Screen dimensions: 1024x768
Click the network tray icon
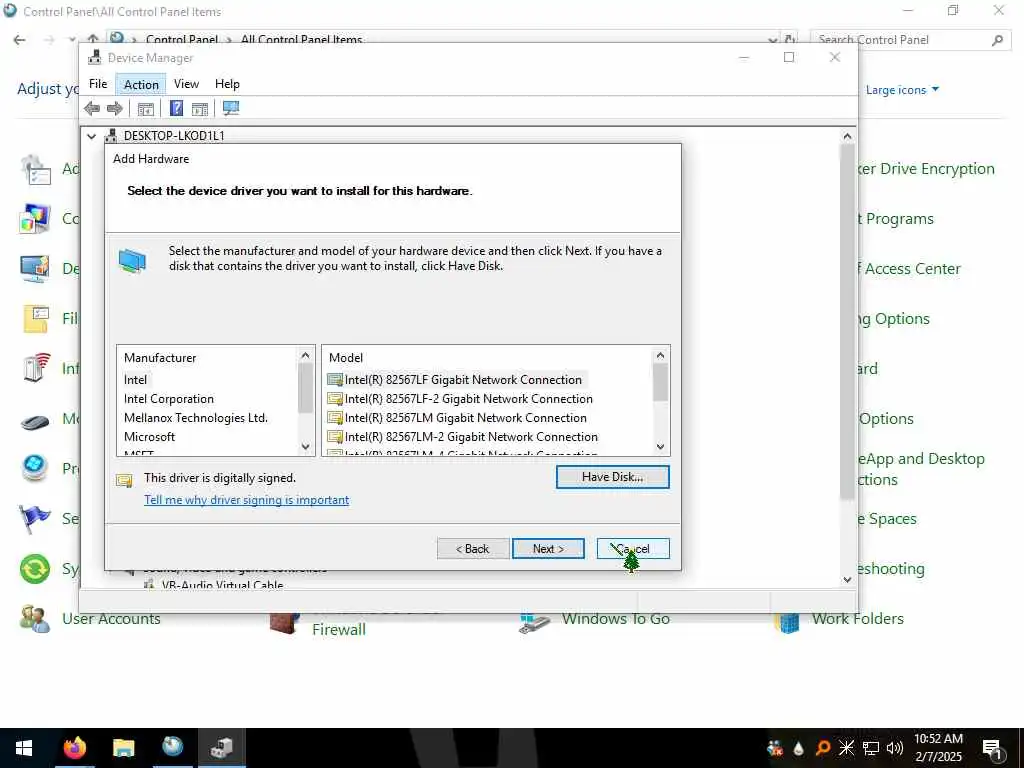(871, 748)
